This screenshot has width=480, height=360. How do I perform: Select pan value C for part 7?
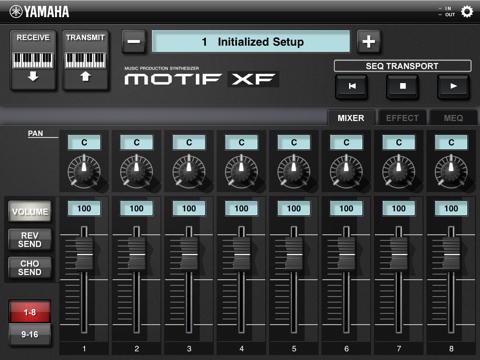(x=399, y=142)
